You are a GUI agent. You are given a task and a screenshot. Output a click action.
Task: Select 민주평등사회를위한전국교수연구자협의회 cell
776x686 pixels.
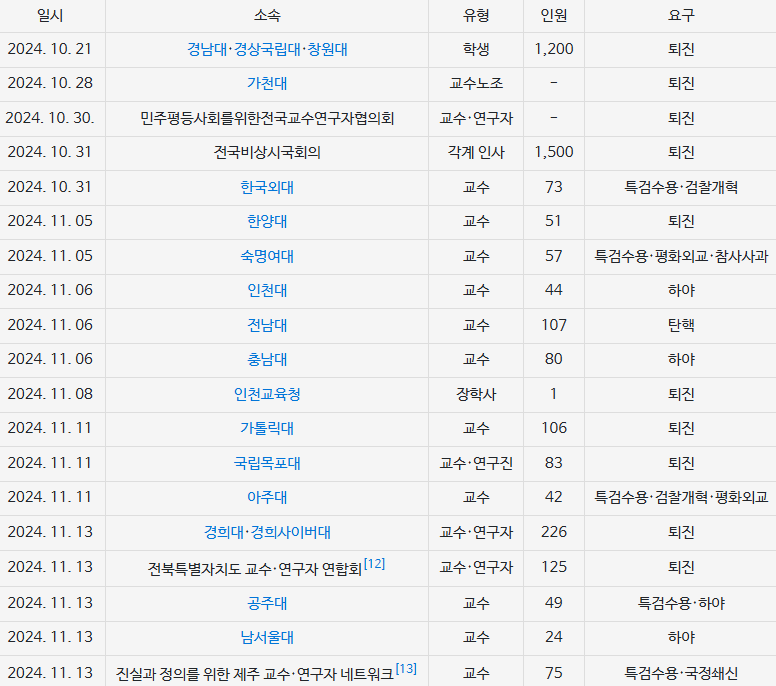click(x=267, y=119)
